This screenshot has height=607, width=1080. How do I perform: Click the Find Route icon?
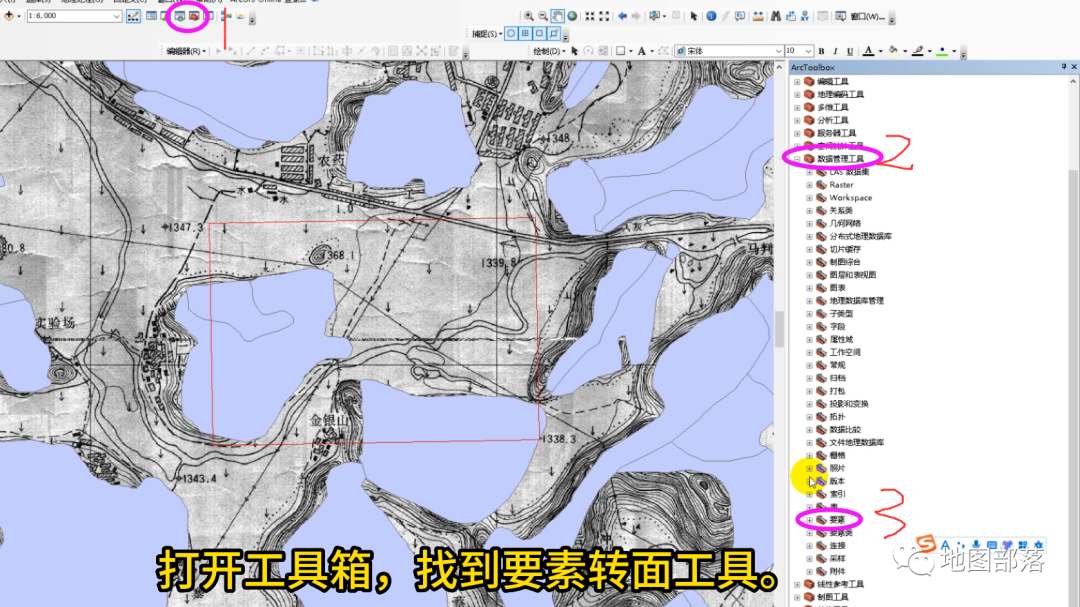[x=790, y=16]
